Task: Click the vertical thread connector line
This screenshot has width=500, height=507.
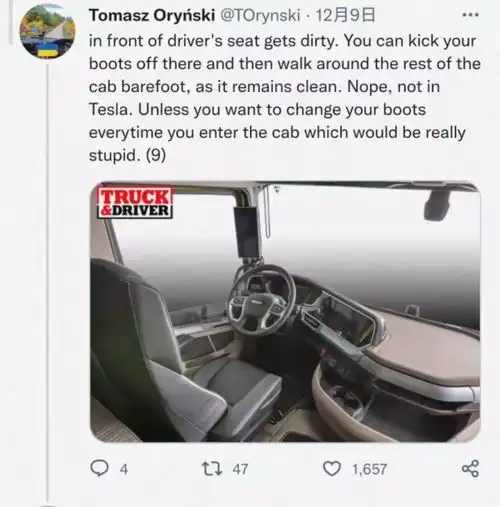Action: point(48,283)
